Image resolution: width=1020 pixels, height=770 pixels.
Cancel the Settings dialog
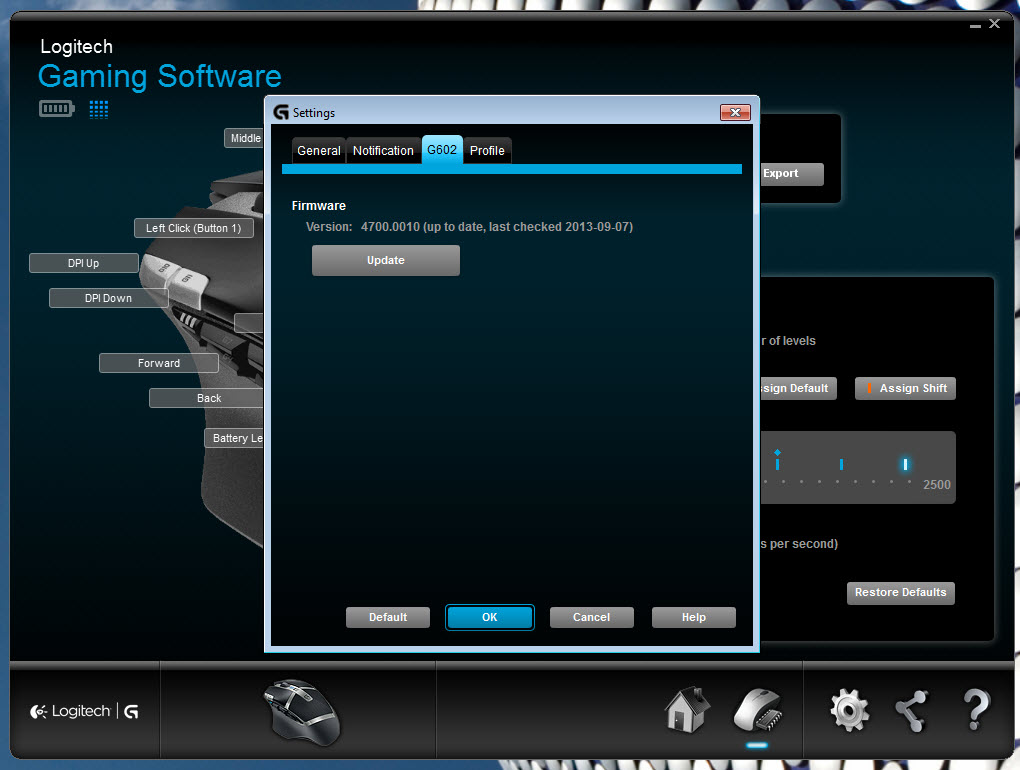(x=591, y=617)
